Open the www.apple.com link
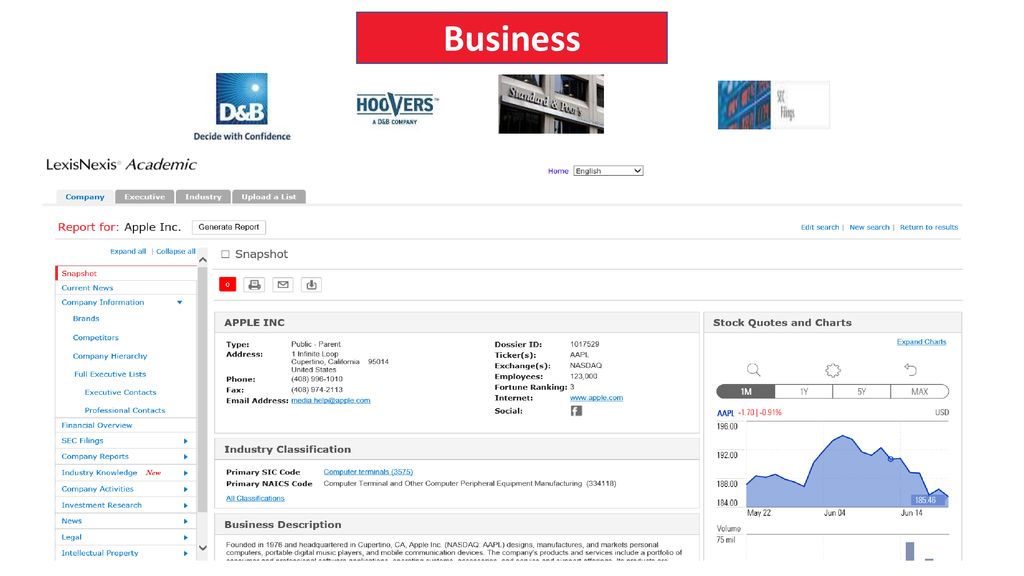The height and width of the screenshot is (576, 1024). [x=596, y=398]
